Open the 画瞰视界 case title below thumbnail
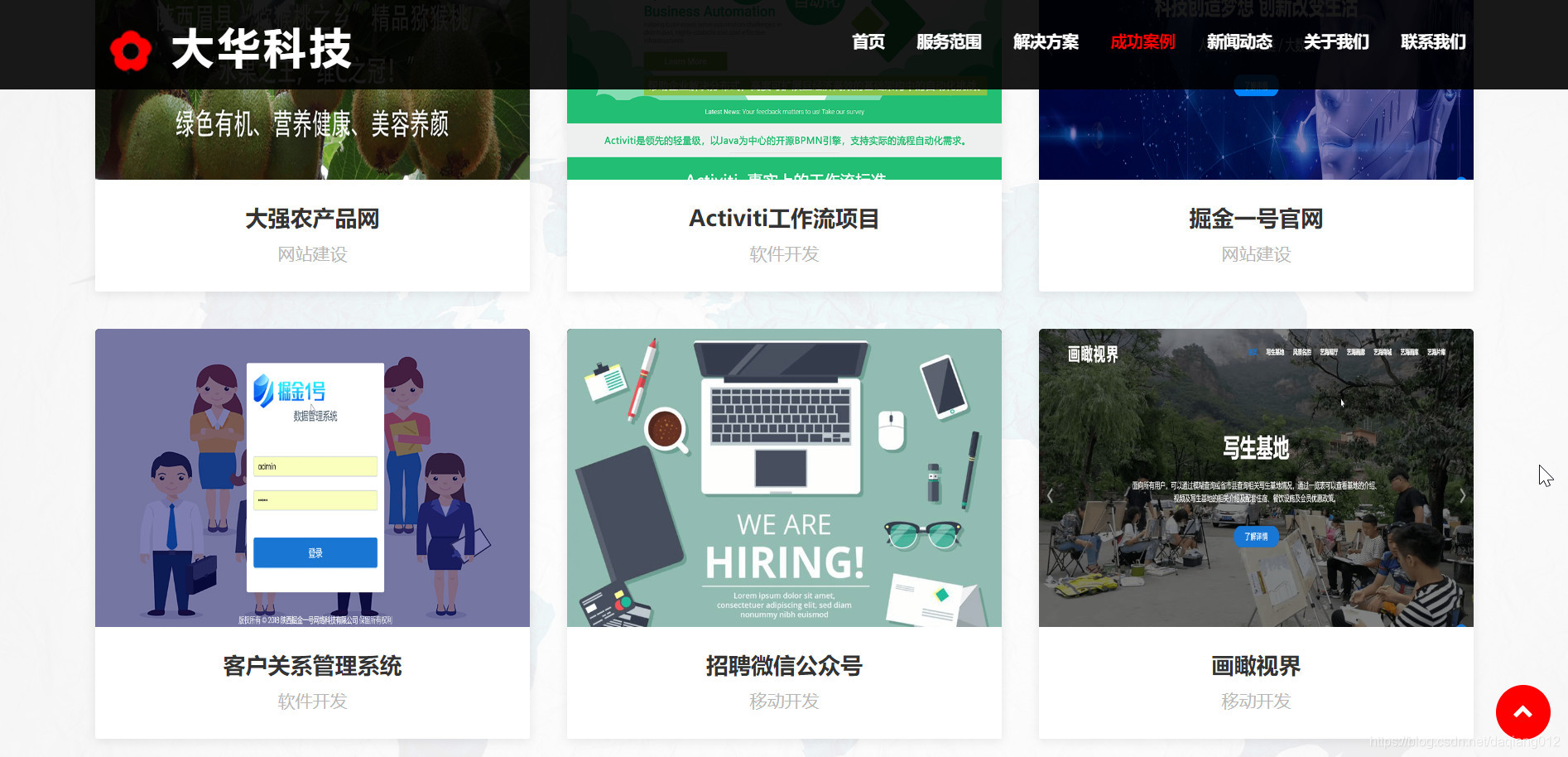 [1256, 666]
